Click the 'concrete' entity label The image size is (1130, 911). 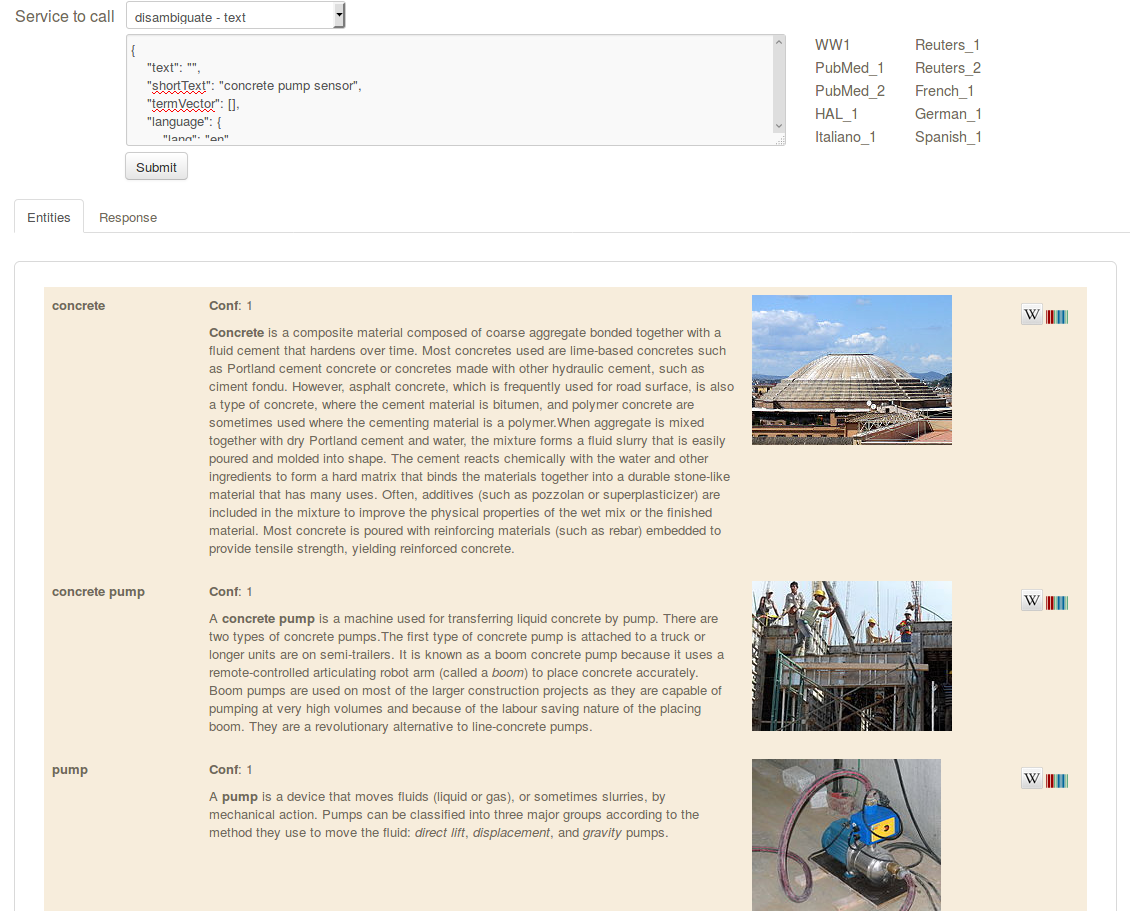pos(79,306)
